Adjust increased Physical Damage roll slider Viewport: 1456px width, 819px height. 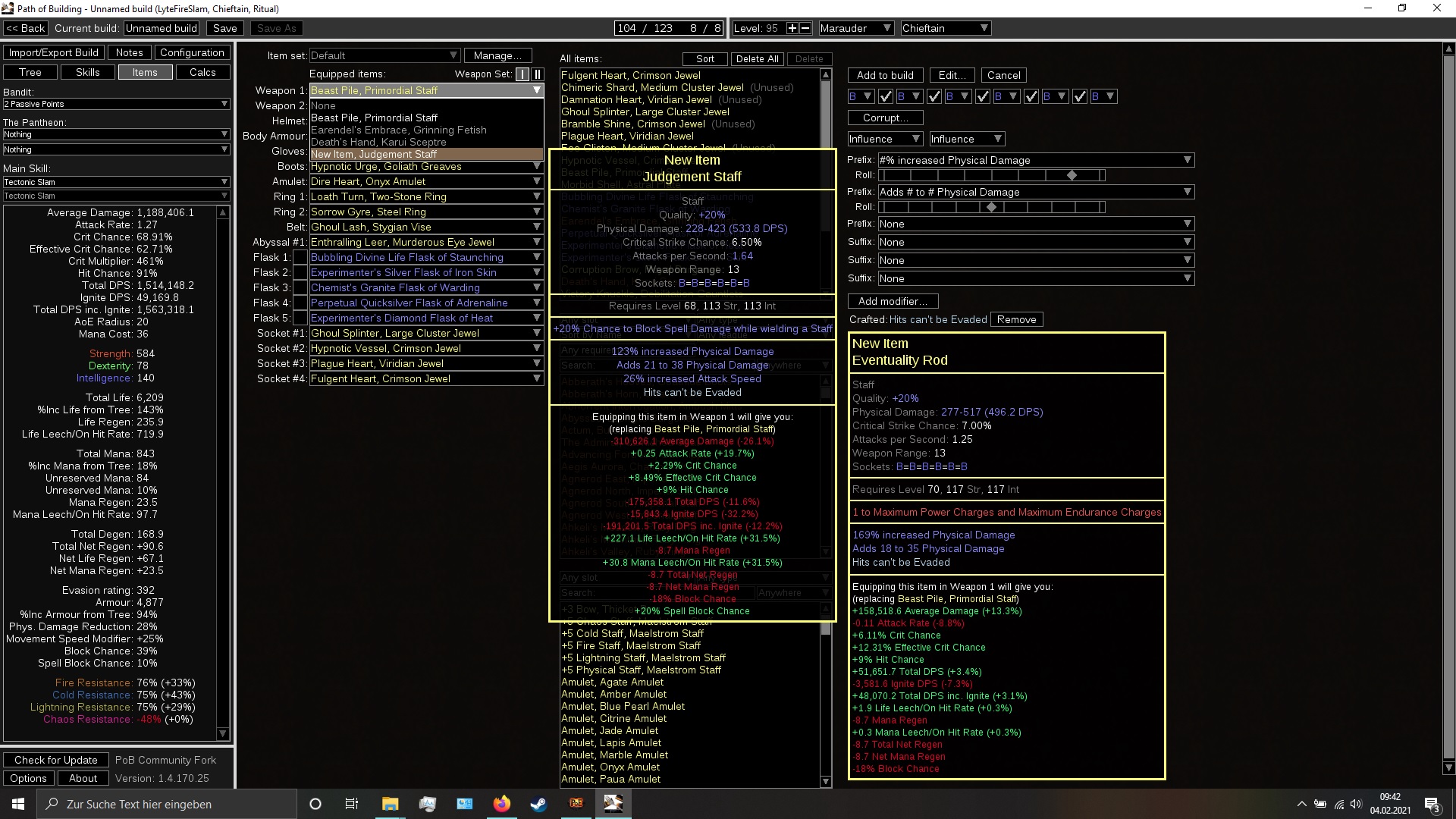click(991, 175)
